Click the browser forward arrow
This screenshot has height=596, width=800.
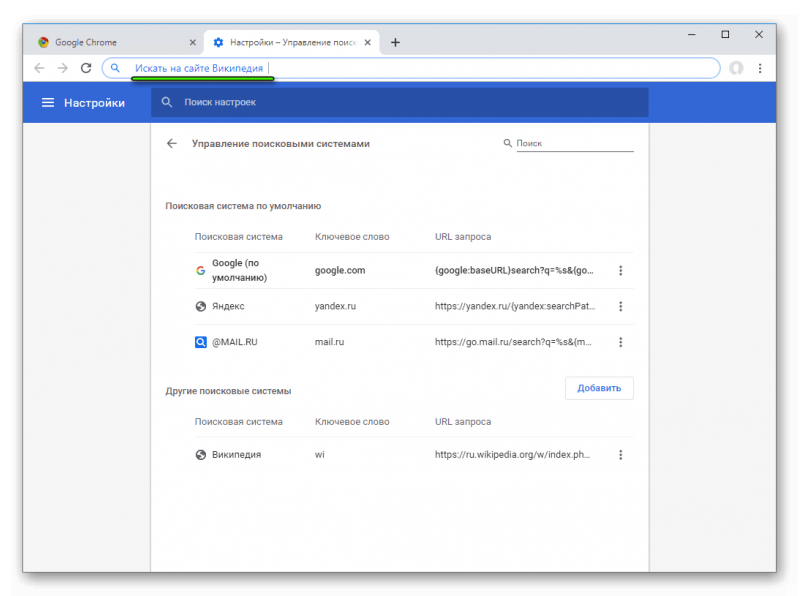pos(63,68)
